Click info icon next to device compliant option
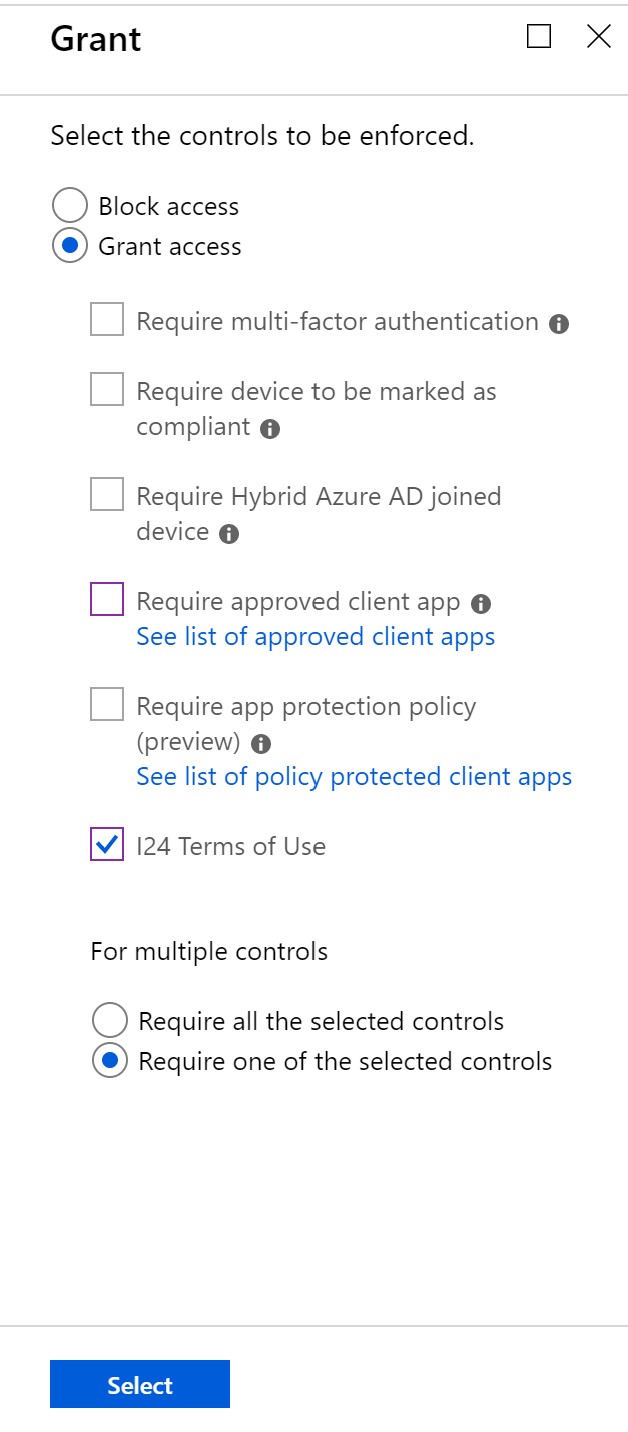 point(270,429)
